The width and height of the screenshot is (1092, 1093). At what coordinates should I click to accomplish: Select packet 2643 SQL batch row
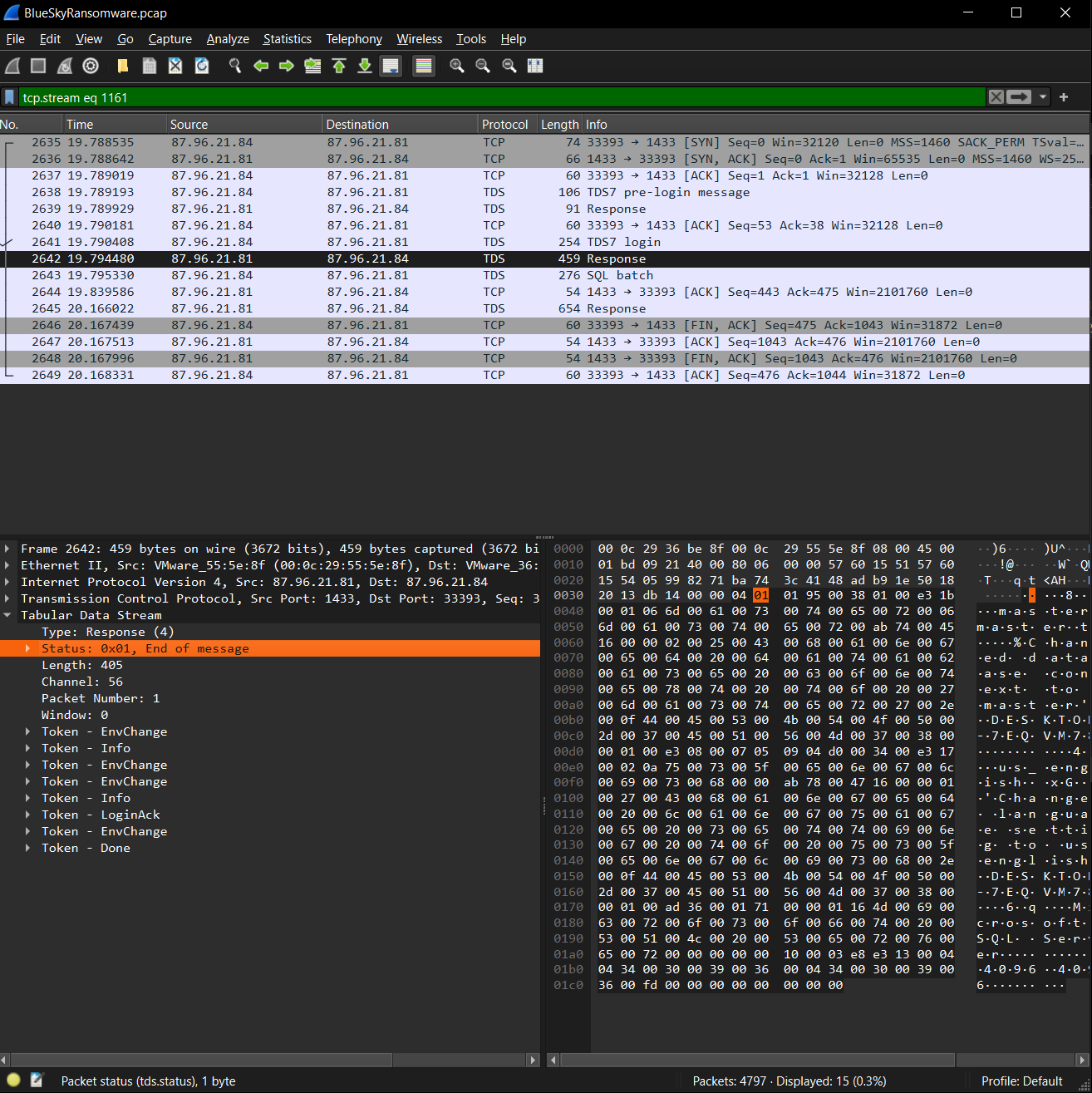[x=544, y=275]
